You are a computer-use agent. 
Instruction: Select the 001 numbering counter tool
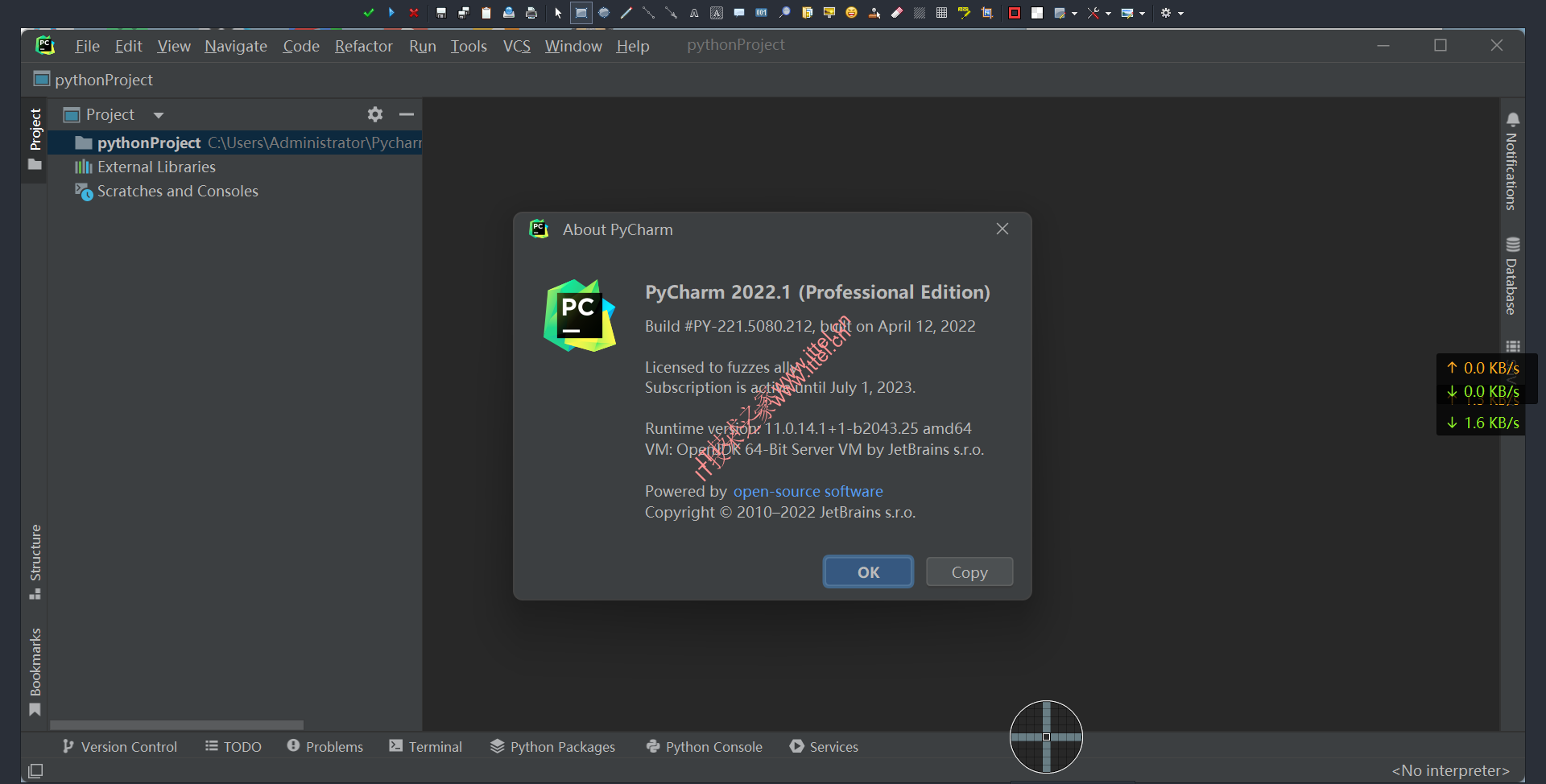[762, 13]
